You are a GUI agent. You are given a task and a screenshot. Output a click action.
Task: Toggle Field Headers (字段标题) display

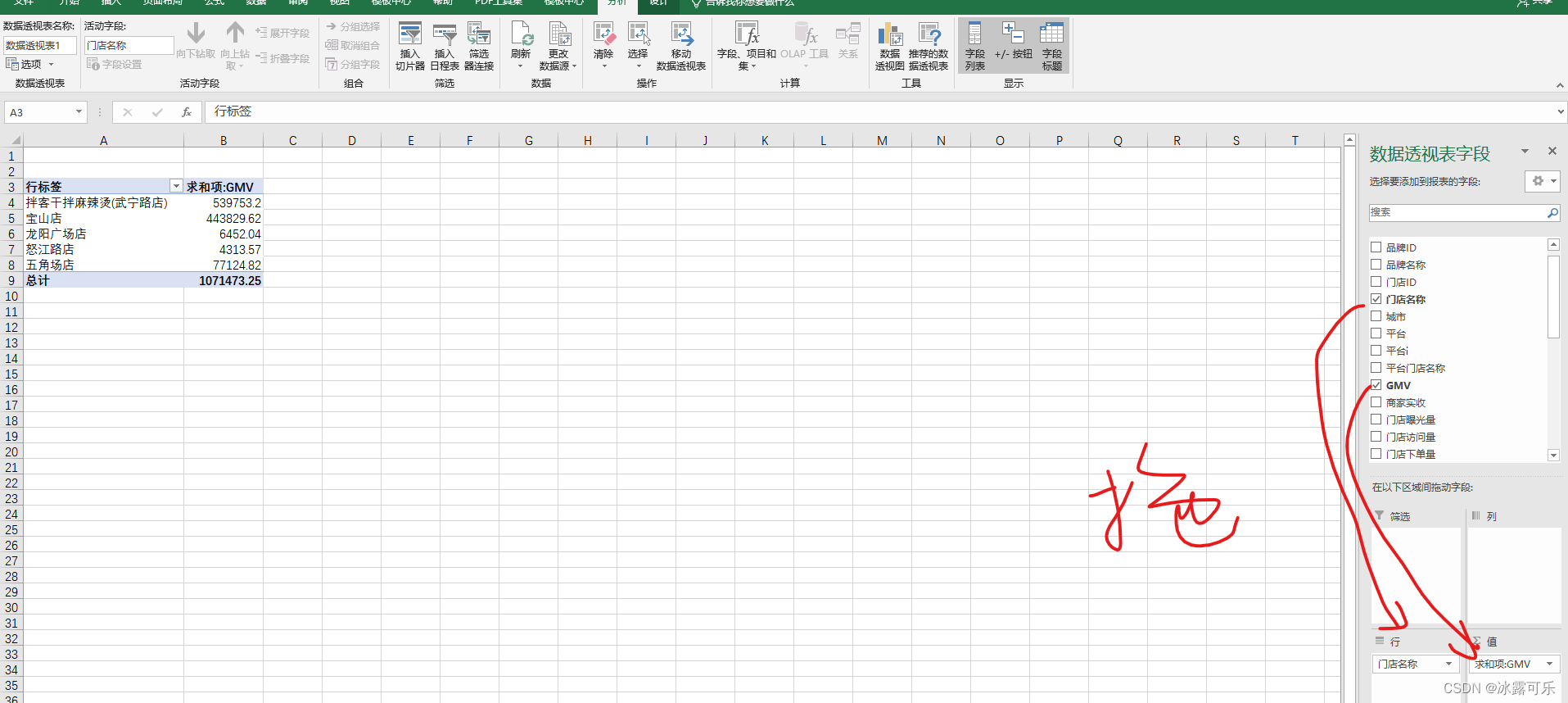point(1052,46)
